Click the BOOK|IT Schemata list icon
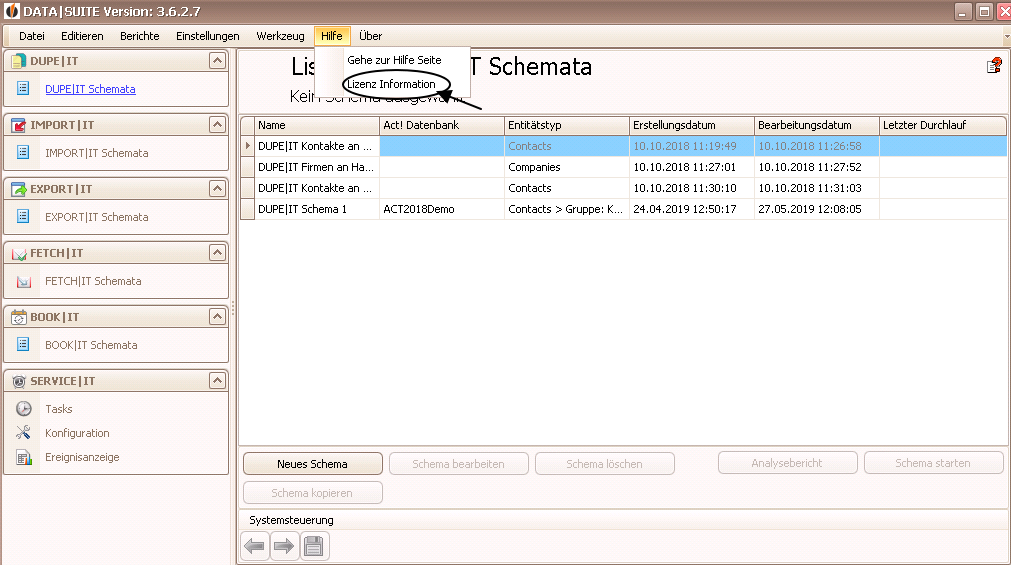The height and width of the screenshot is (565, 1011). point(23,344)
